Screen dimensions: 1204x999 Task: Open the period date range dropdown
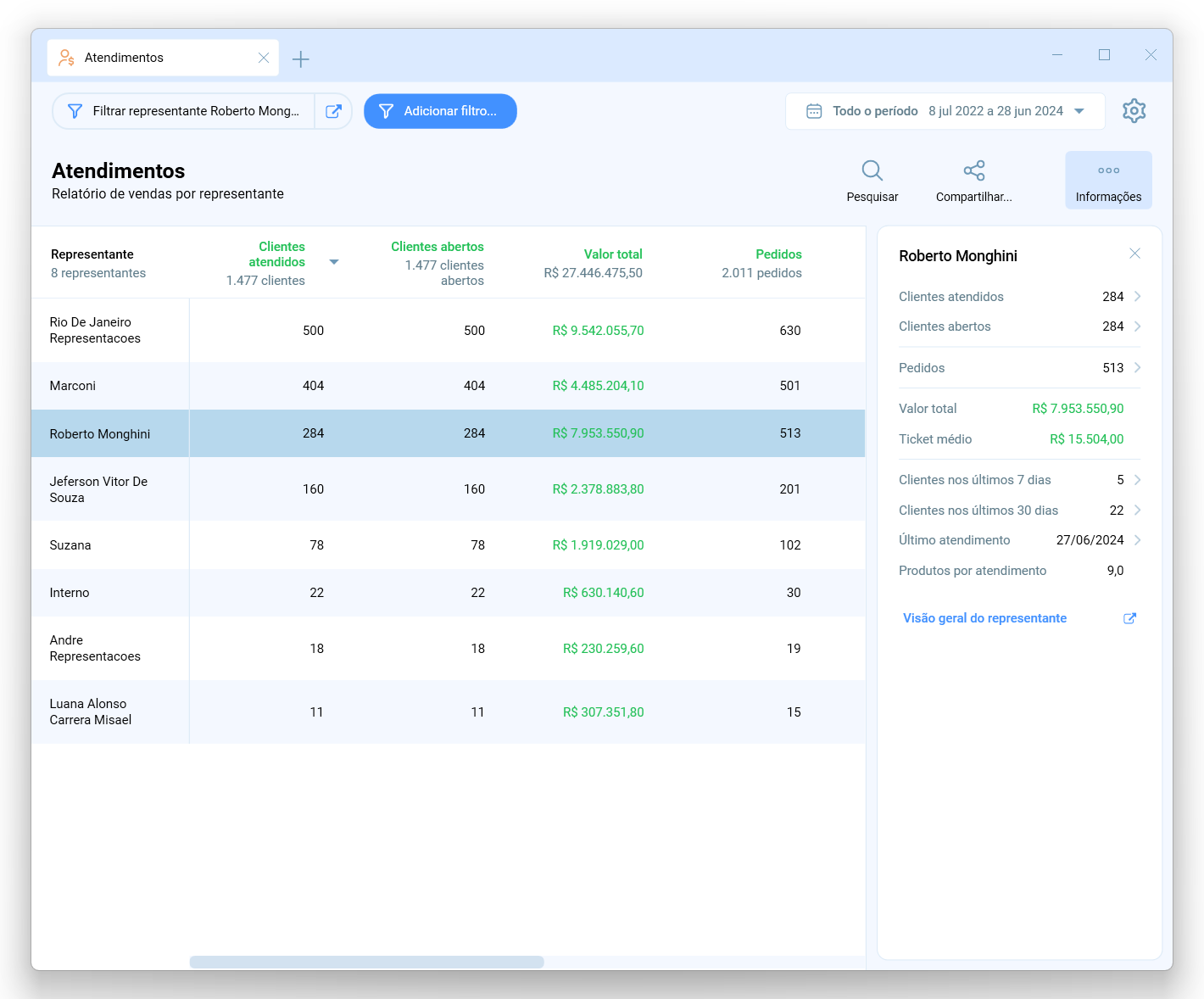pyautogui.click(x=945, y=111)
